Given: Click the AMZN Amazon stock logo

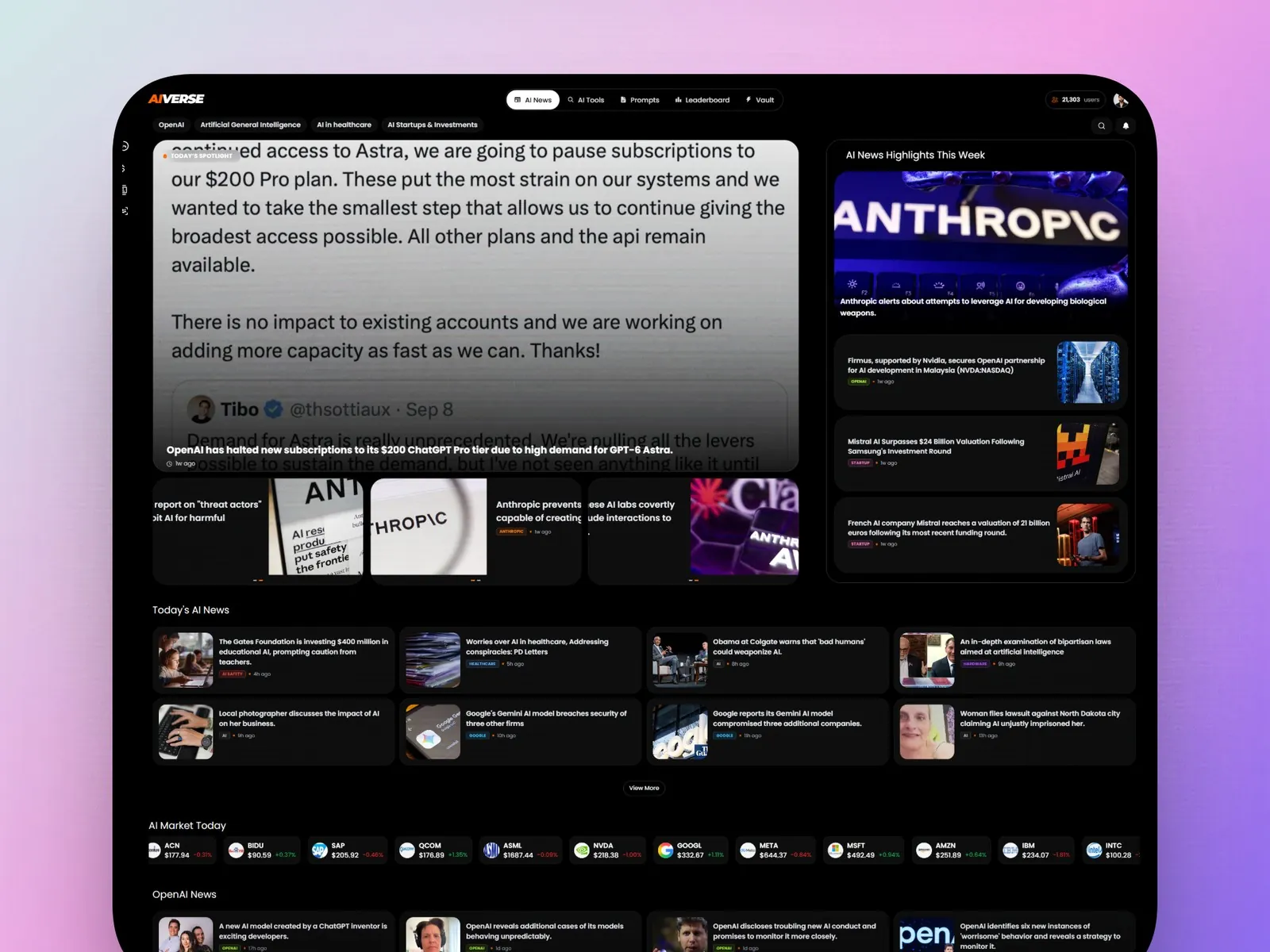Looking at the screenshot, I should coord(924,850).
